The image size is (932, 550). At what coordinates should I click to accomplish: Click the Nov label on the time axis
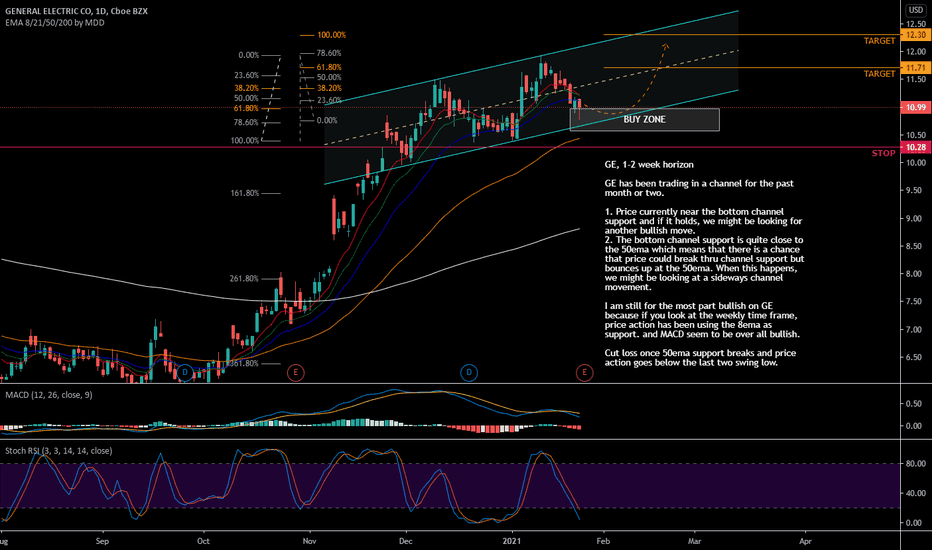[x=309, y=541]
